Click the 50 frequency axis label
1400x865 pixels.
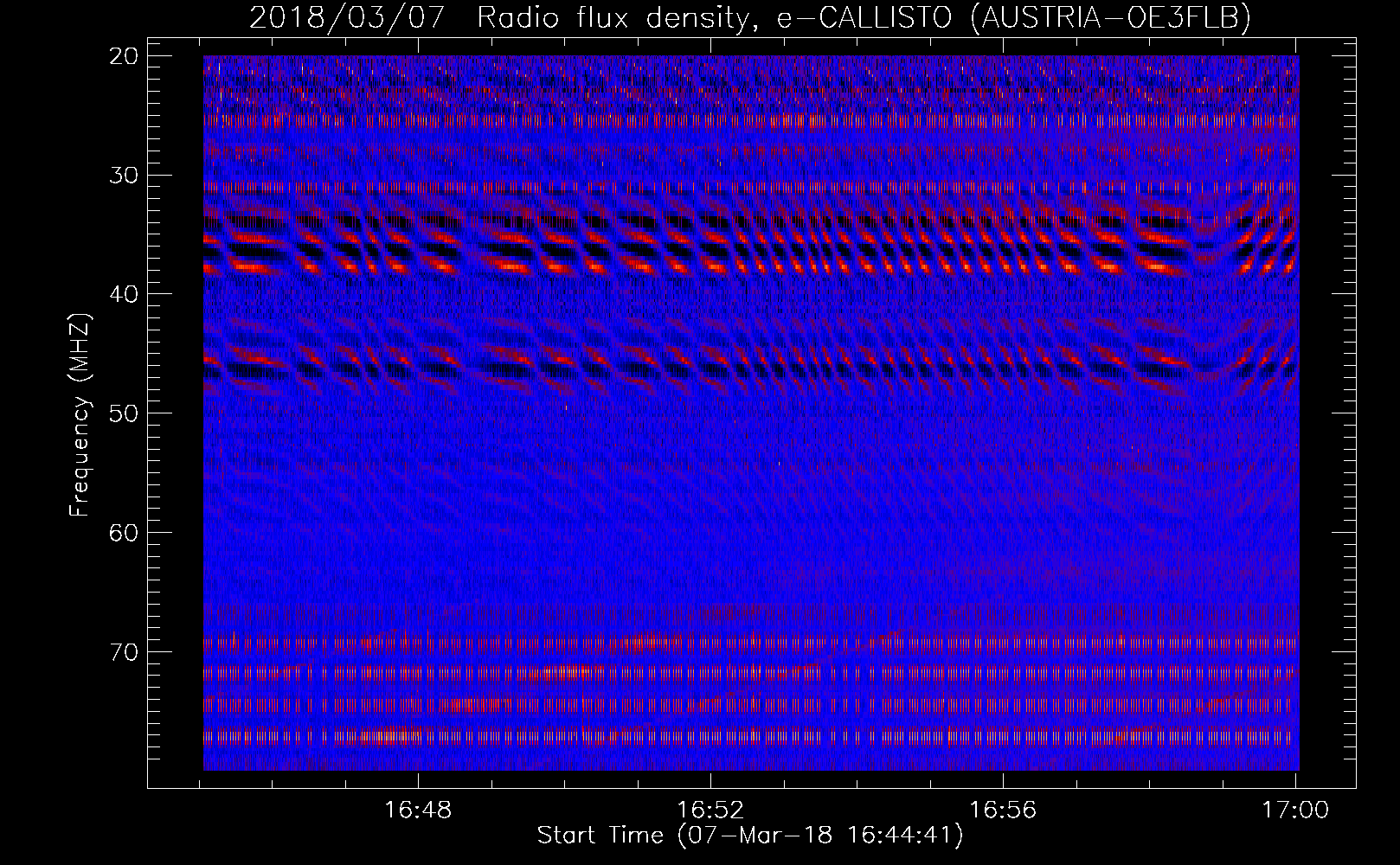click(x=125, y=413)
